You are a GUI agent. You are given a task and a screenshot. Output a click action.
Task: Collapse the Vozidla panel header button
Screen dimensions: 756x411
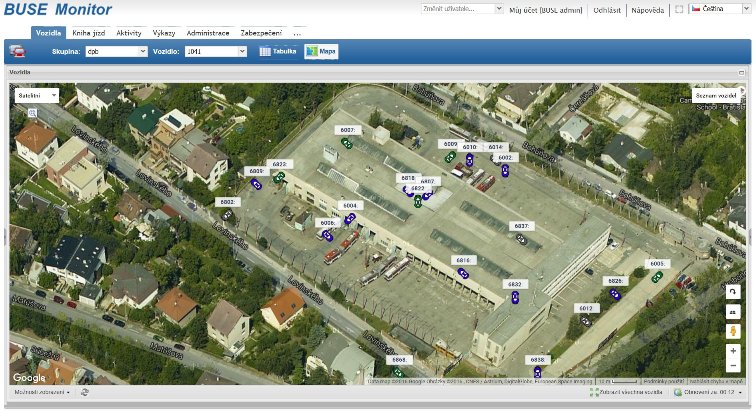tap(742, 73)
